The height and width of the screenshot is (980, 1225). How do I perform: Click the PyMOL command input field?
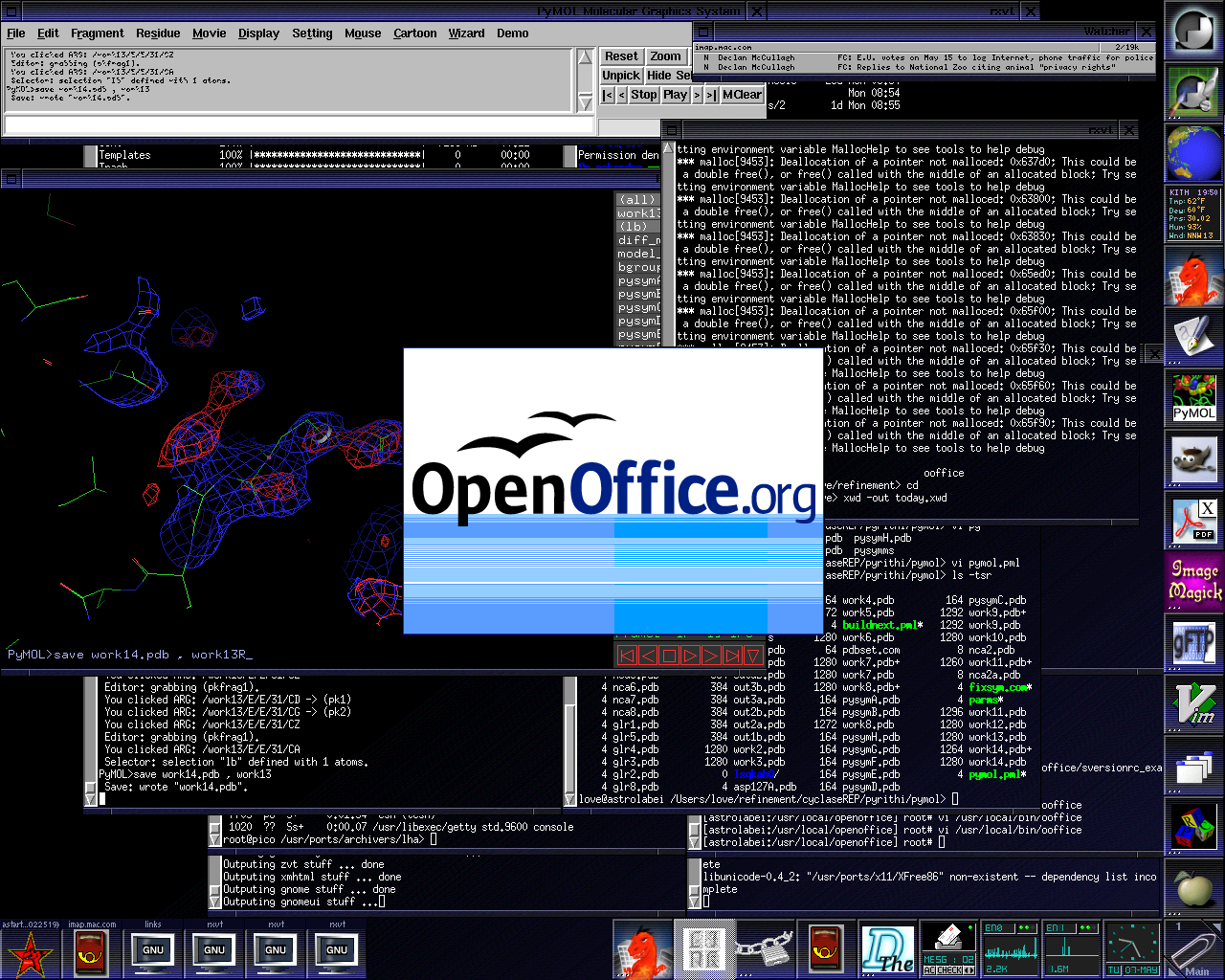point(299,124)
